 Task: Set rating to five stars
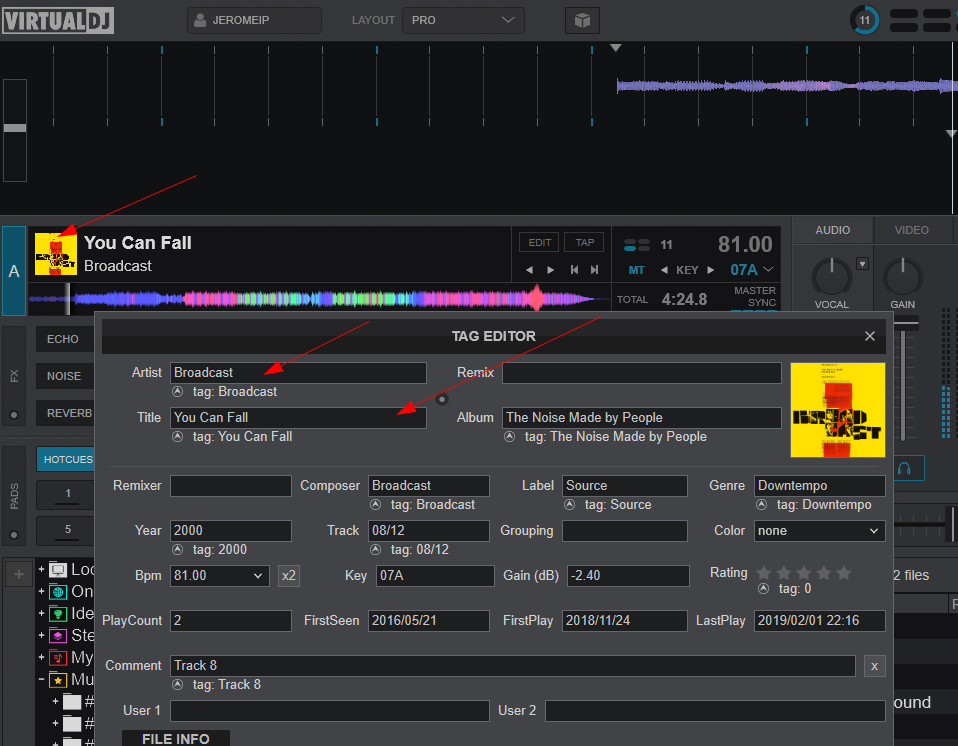pyautogui.click(x=844, y=573)
